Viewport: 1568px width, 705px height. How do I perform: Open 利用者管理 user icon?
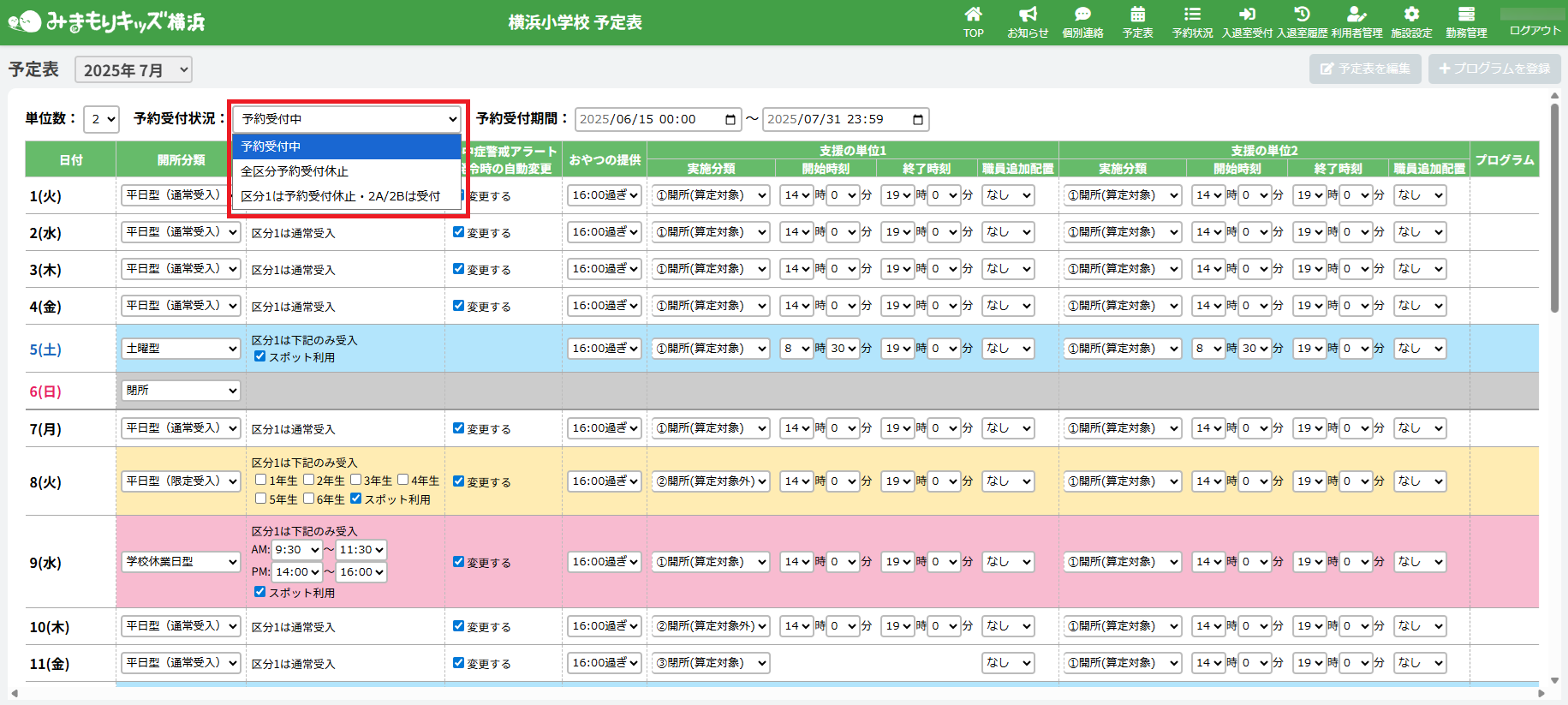click(1356, 15)
